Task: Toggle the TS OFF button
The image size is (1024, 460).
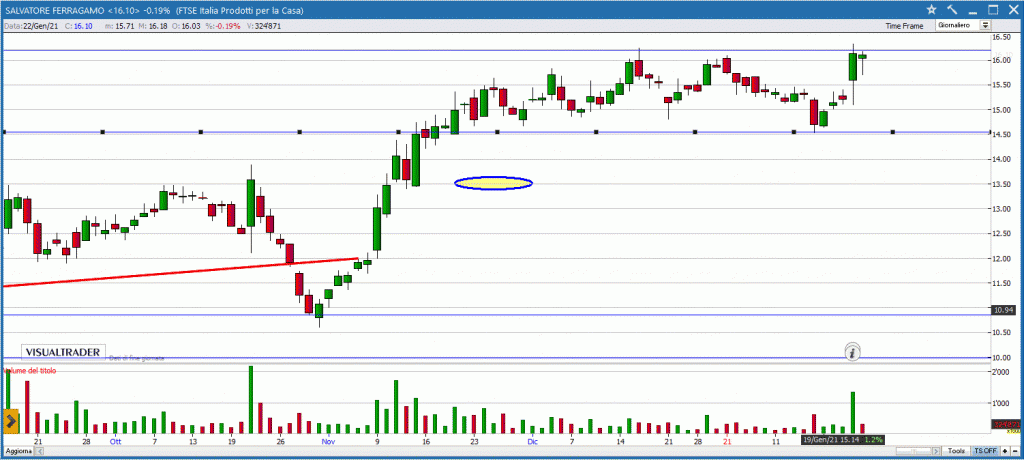Action: click(x=985, y=452)
